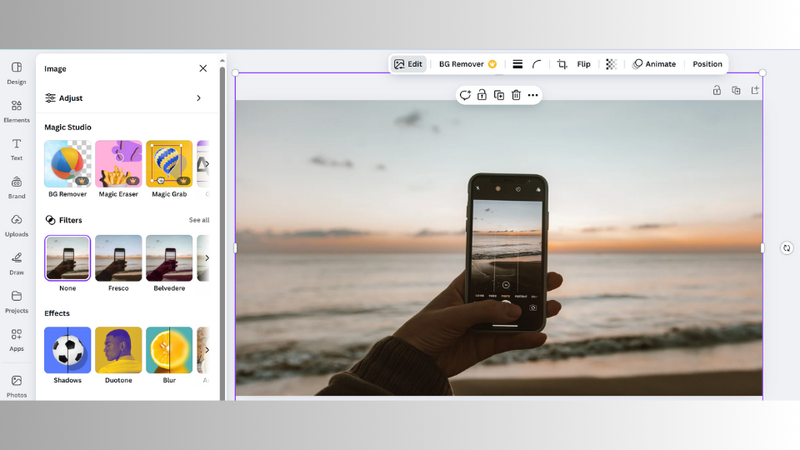This screenshot has height=450, width=800.
Task: Apply the Duotone effect
Action: click(x=118, y=350)
